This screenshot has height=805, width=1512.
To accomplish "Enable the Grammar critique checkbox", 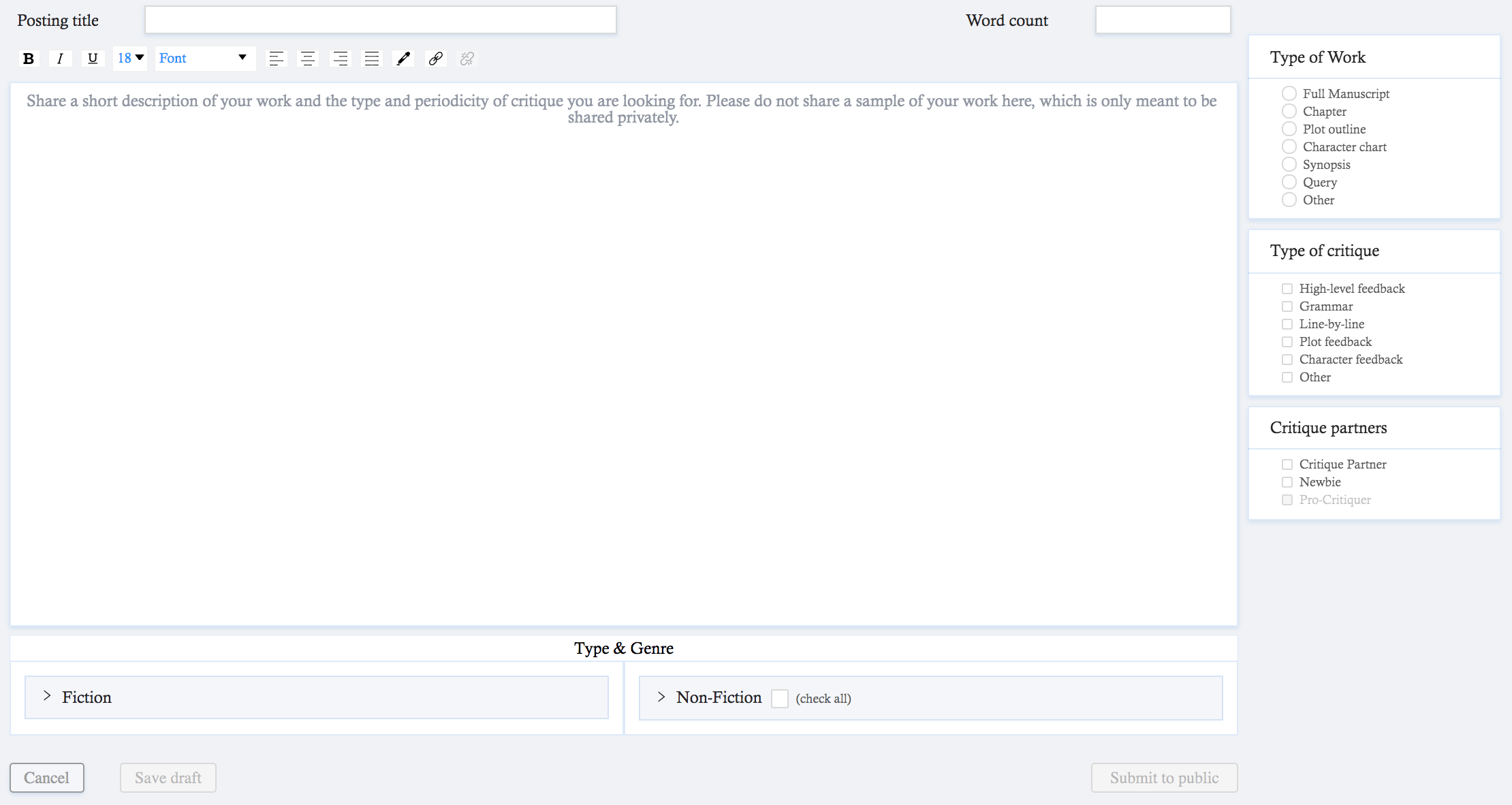I will [1286, 307].
